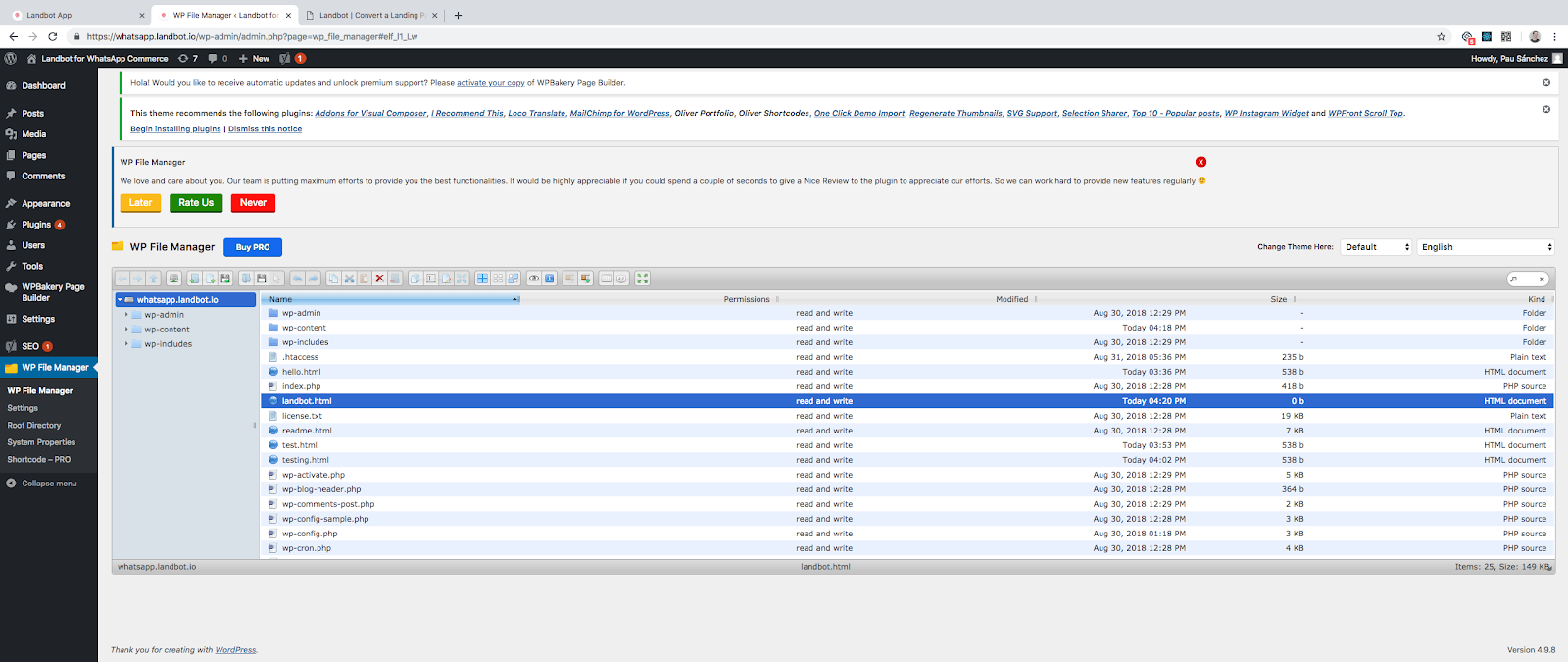Open the Change Theme Default dropdown

pyautogui.click(x=1376, y=247)
